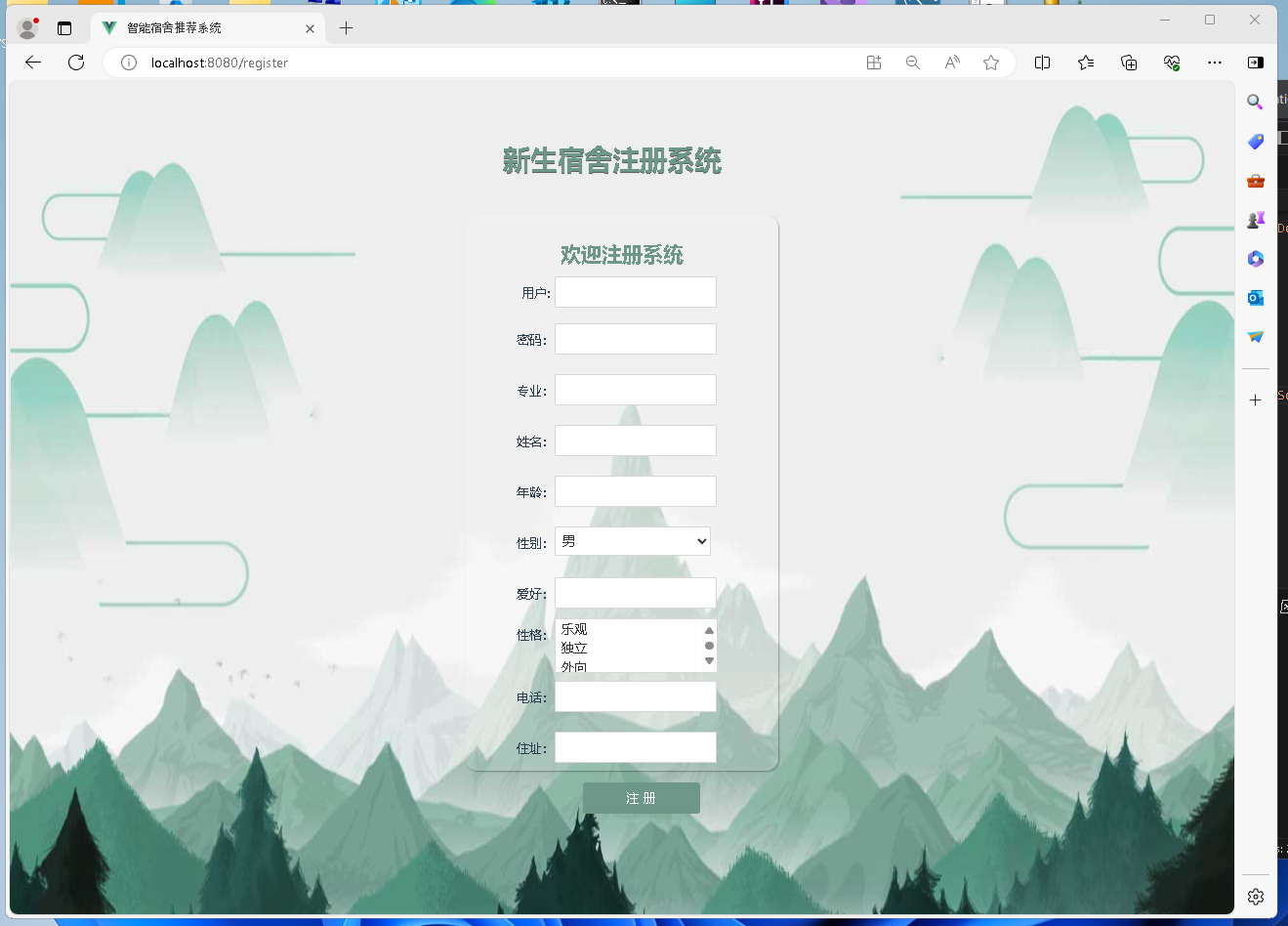Select 独立 in the 性格 list
Screen dimensions: 1288x926
point(573,647)
